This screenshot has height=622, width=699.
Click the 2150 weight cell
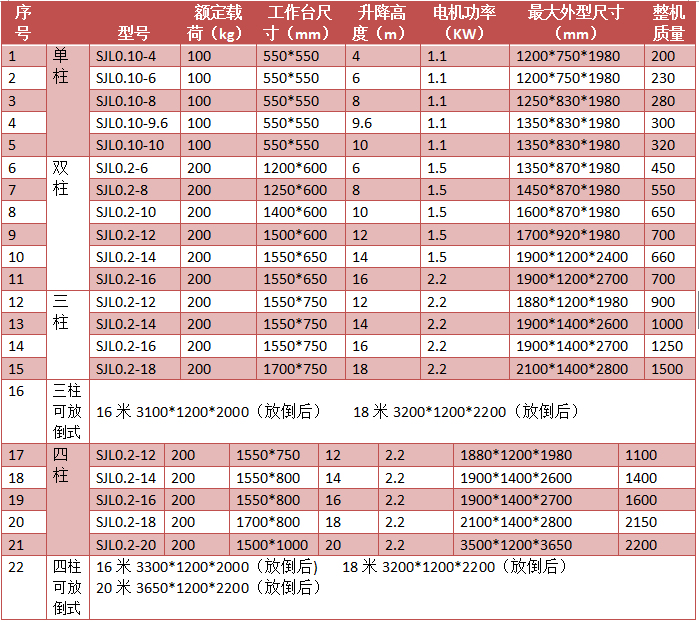641,522
